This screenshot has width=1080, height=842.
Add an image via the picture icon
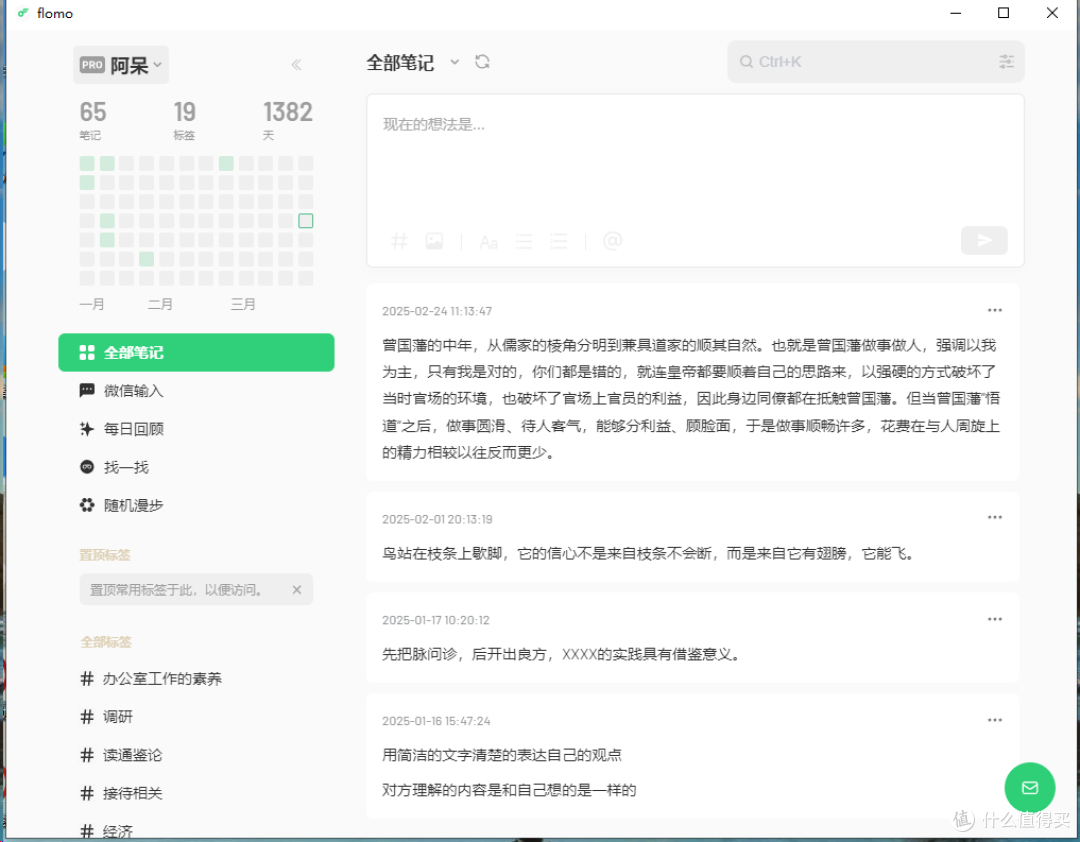434,241
